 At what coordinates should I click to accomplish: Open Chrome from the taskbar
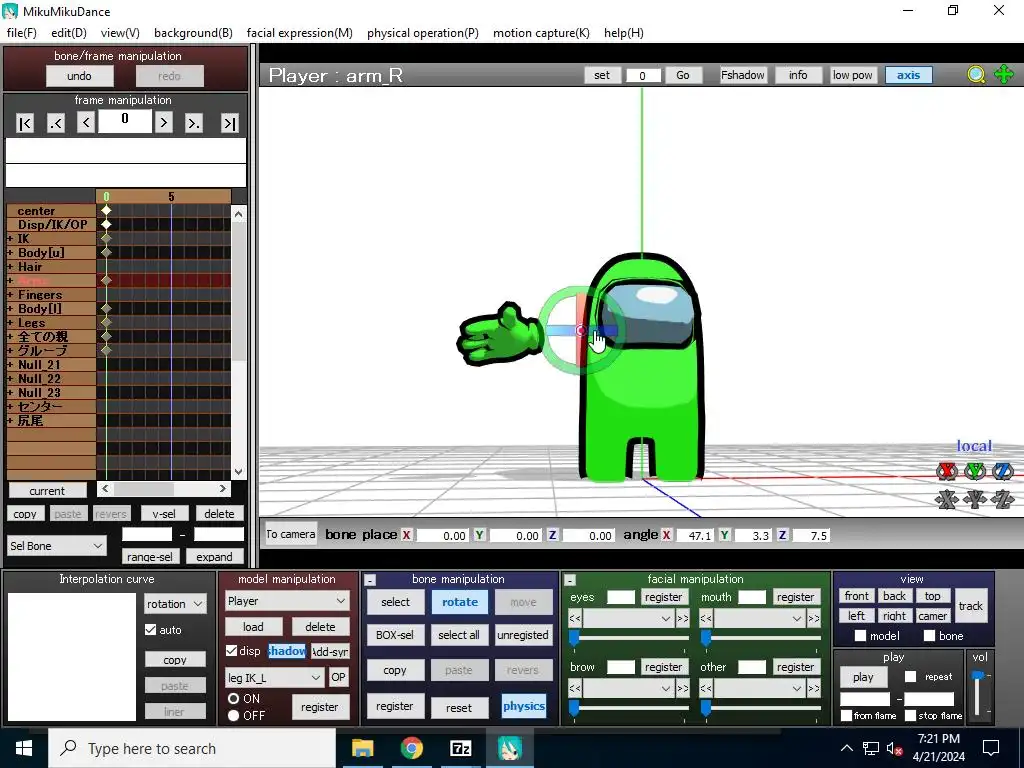coord(411,748)
